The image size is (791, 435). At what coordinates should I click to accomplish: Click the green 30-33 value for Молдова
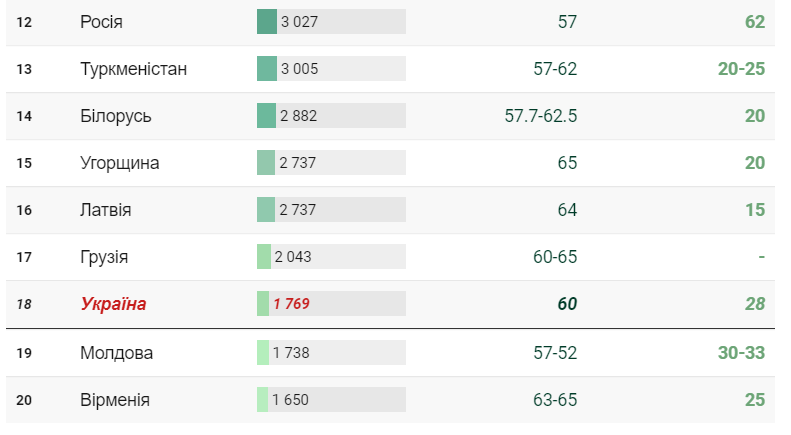tap(740, 353)
